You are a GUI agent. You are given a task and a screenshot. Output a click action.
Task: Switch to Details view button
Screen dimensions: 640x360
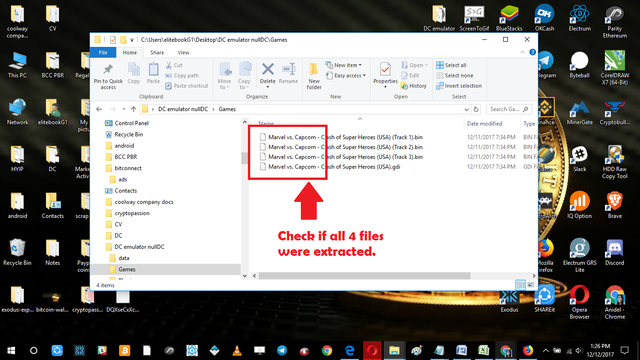tap(520, 285)
